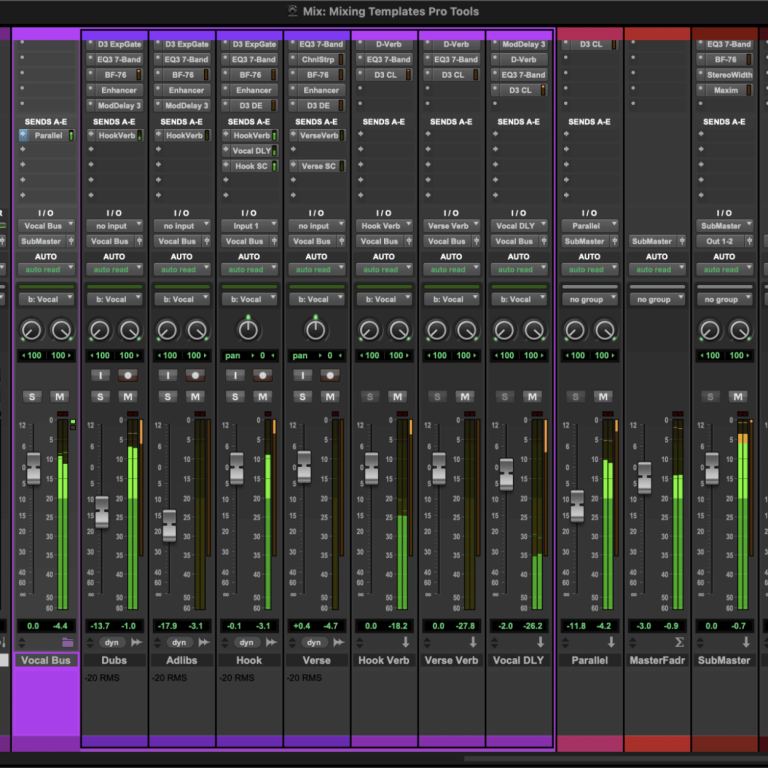Solo the Adlibs track
The width and height of the screenshot is (768, 768).
pyautogui.click(x=168, y=397)
